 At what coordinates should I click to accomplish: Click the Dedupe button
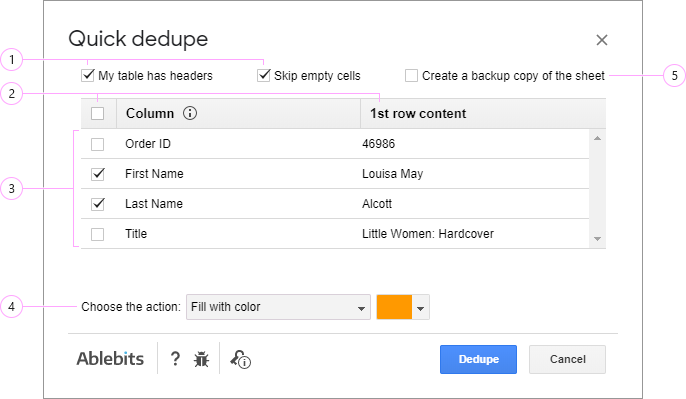478,359
